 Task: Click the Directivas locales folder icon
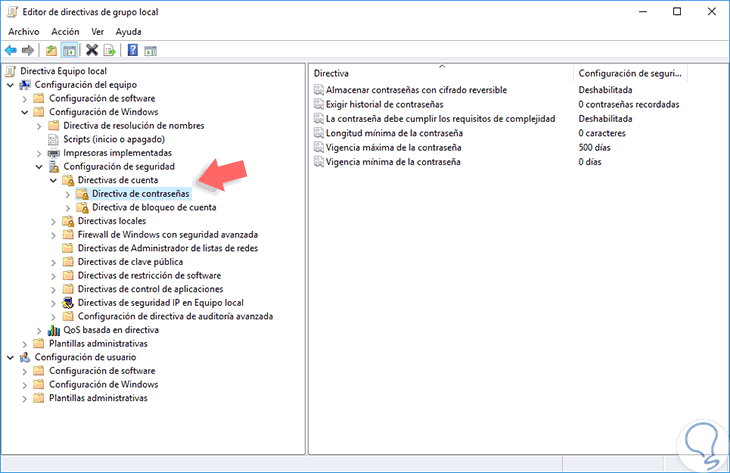point(68,221)
